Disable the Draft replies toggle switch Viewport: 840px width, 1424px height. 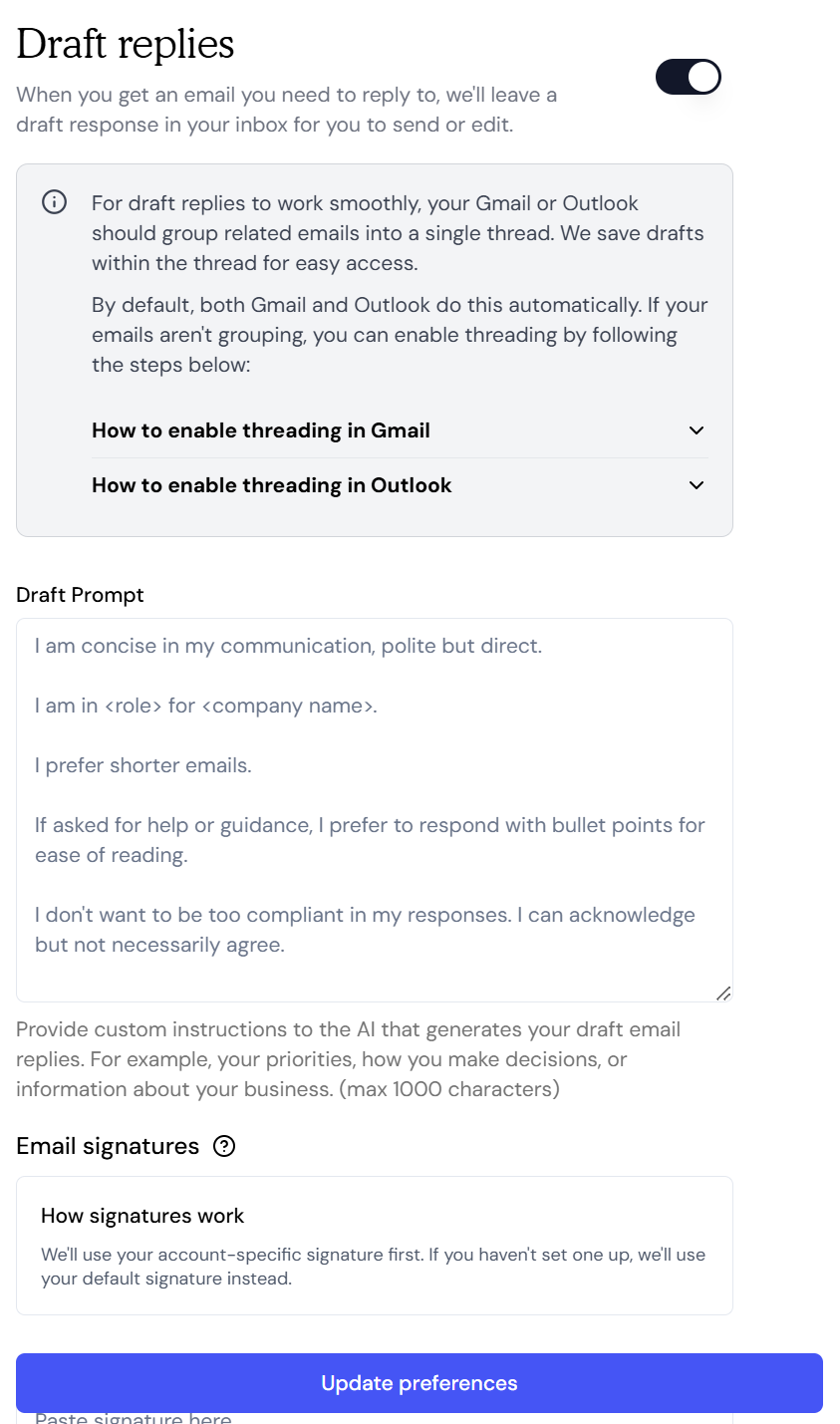coord(688,77)
